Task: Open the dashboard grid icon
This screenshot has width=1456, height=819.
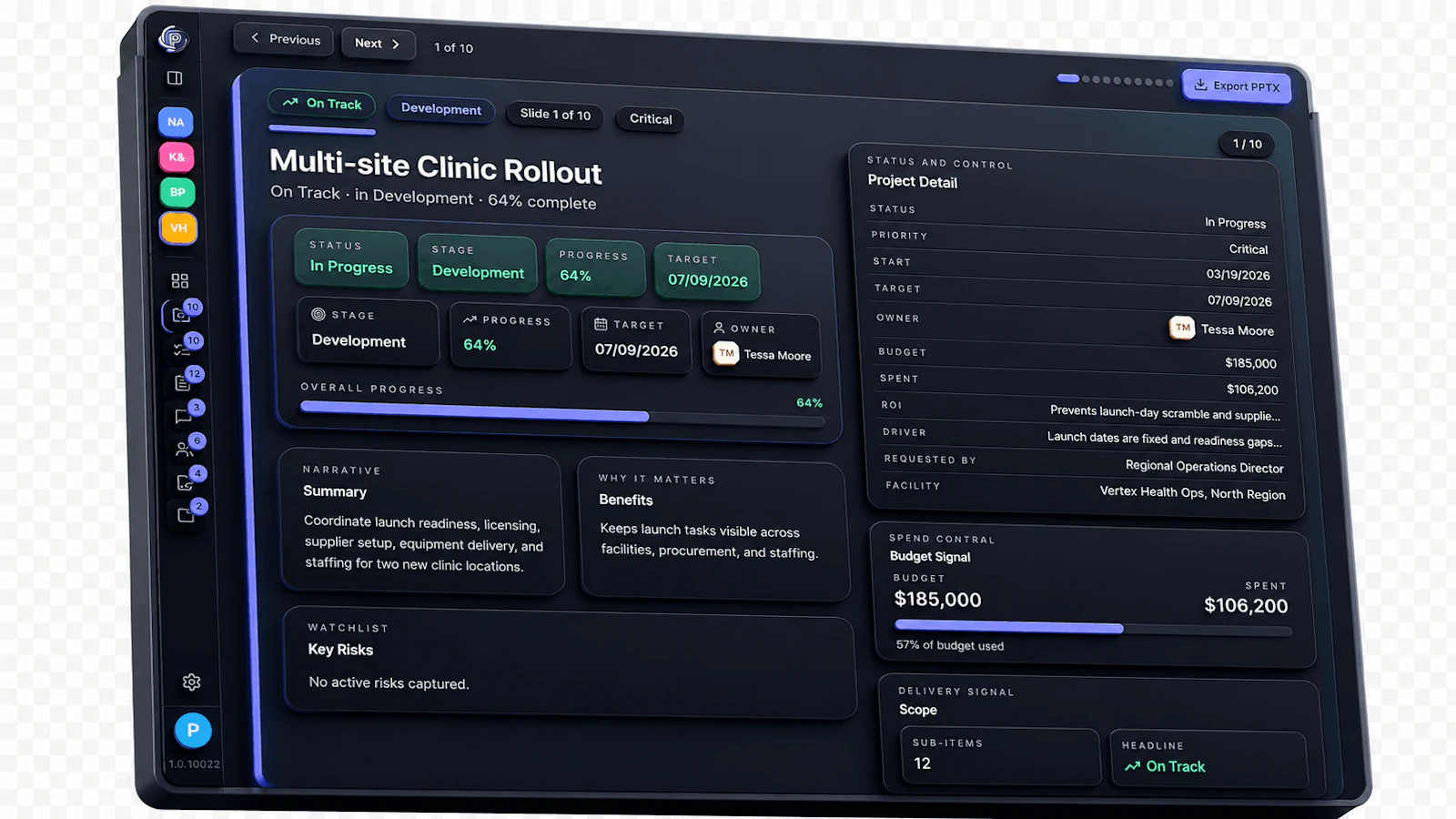Action: [180, 281]
